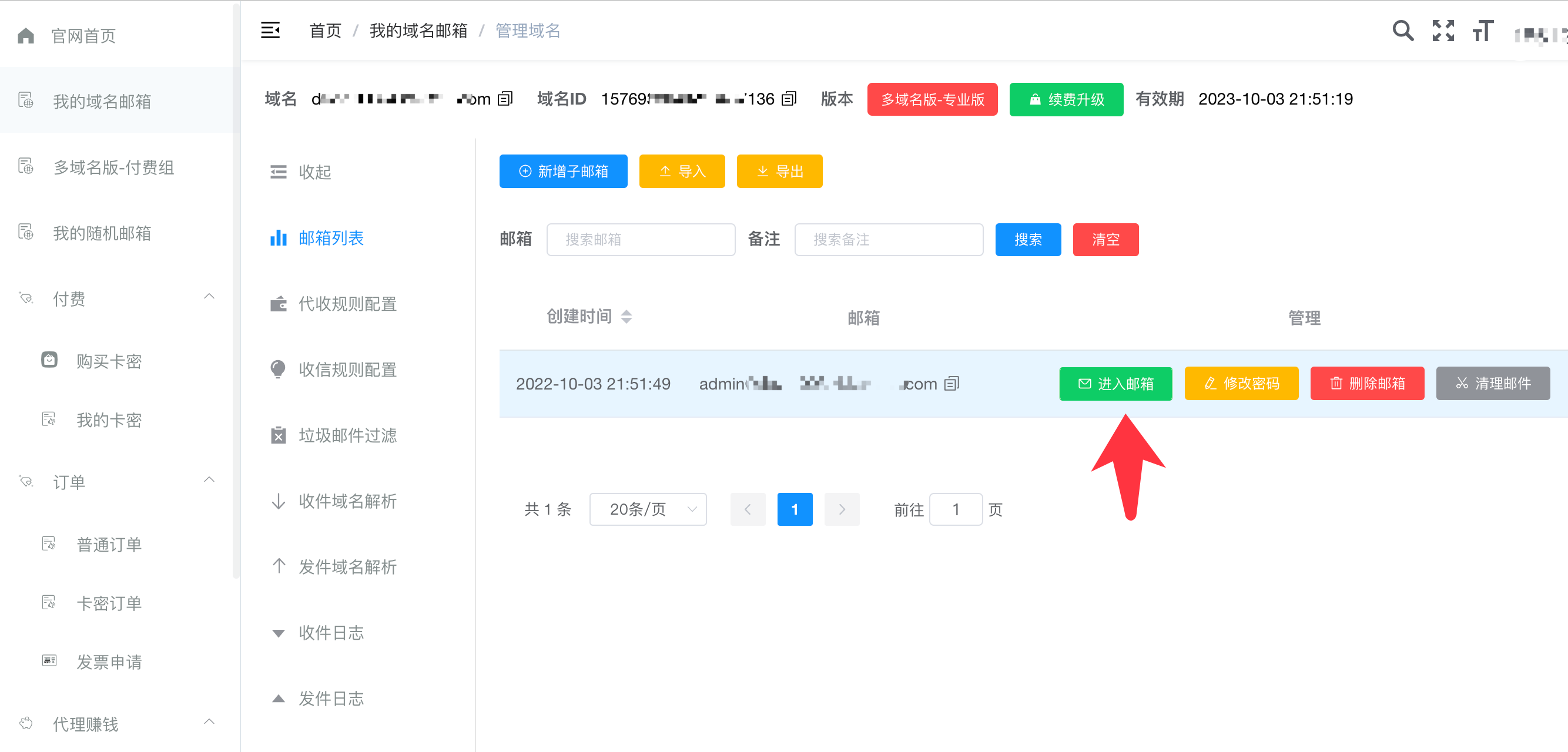1568x752 pixels.
Task: Click the 发票申请 invoice icon
Action: tap(49, 661)
